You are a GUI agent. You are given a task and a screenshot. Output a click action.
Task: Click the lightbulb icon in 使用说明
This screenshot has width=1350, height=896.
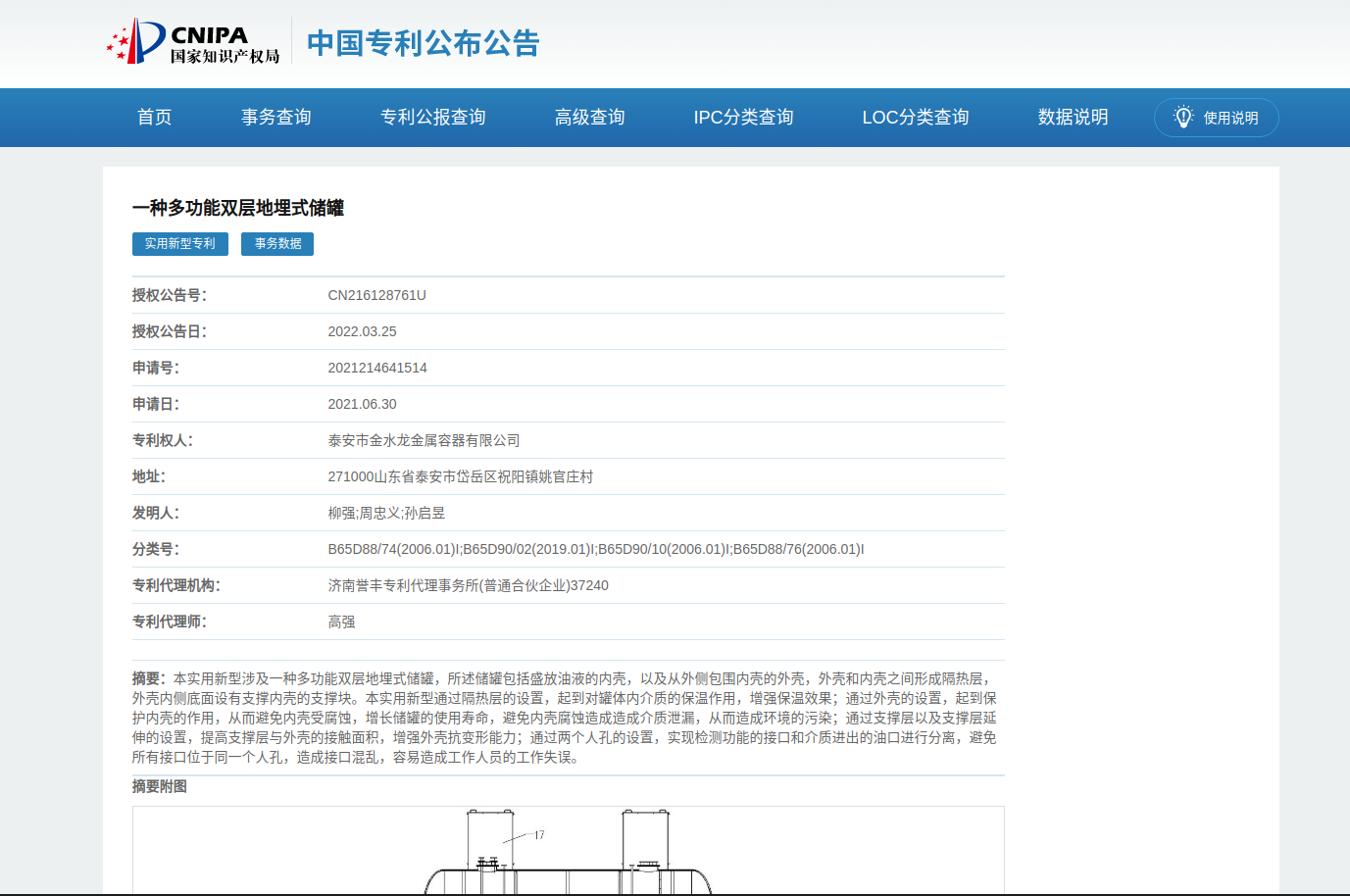click(1183, 118)
